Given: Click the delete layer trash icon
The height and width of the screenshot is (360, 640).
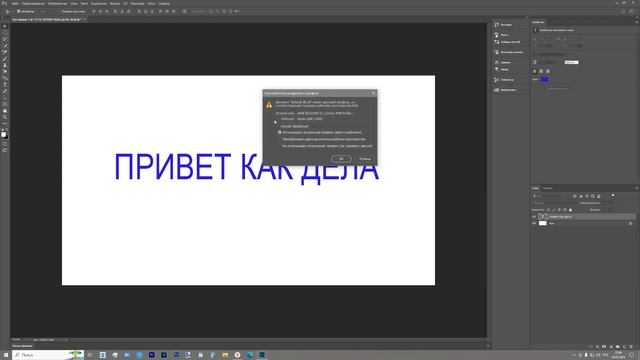Looking at the screenshot, I should 631,347.
